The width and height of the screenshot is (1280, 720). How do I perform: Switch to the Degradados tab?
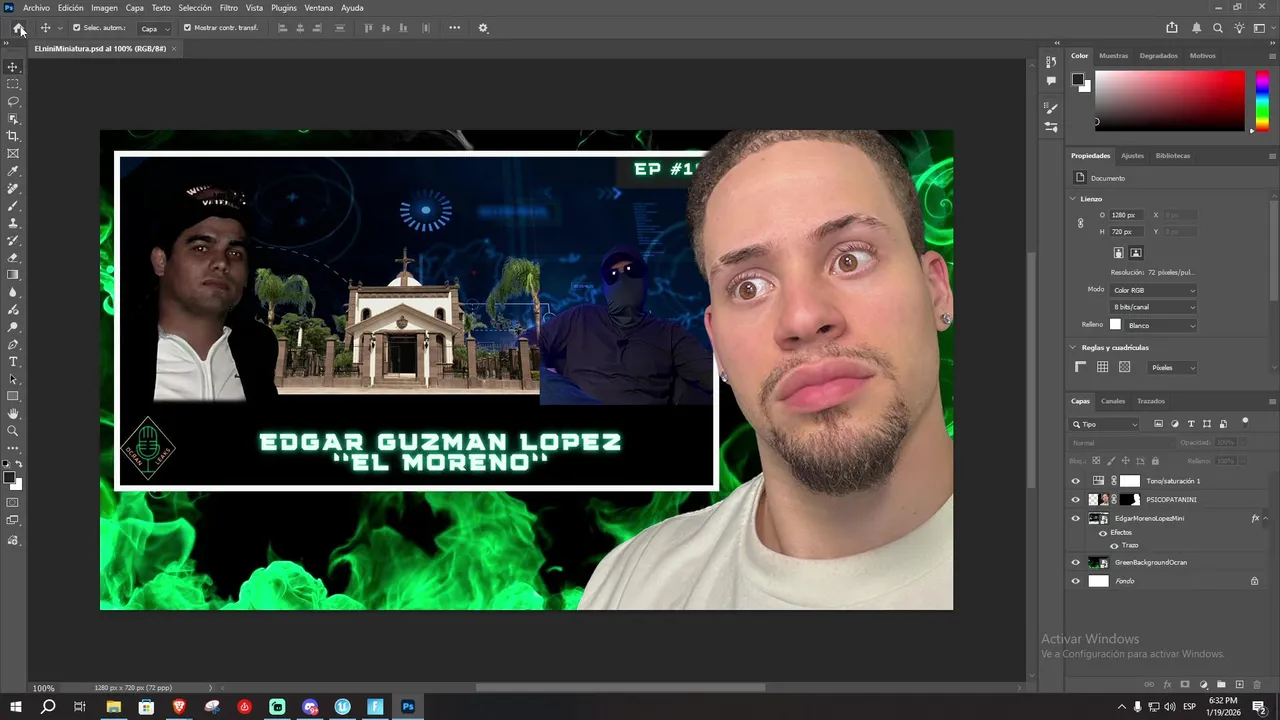(x=1158, y=56)
